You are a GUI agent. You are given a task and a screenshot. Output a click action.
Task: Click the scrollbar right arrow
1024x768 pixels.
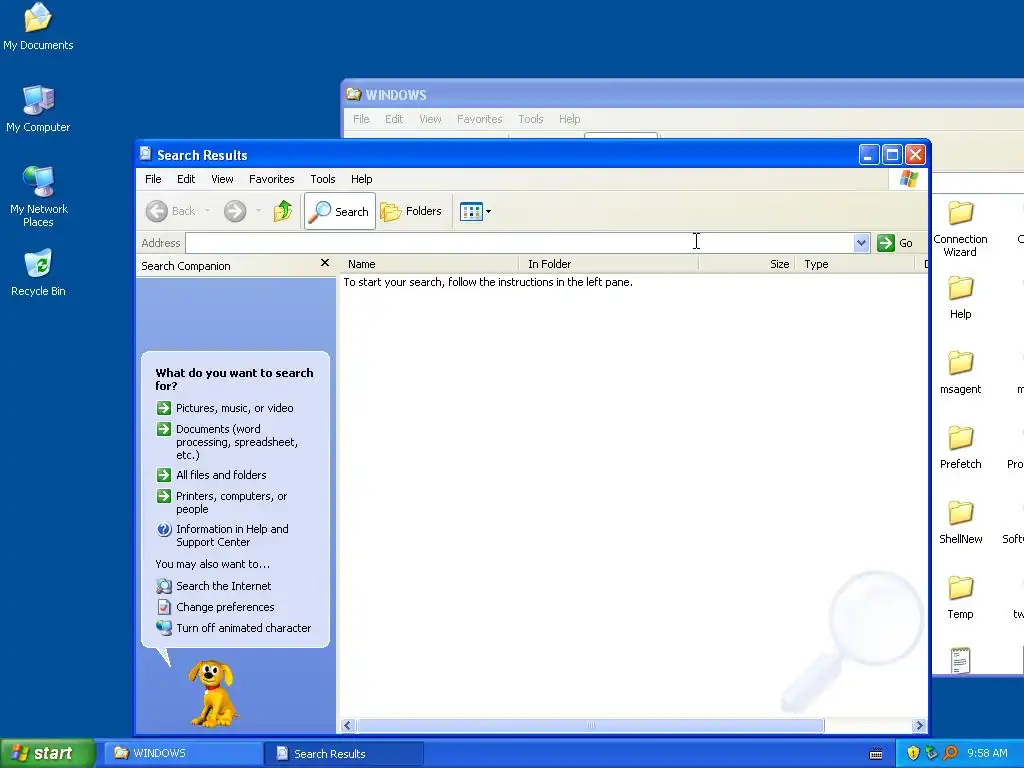(919, 726)
